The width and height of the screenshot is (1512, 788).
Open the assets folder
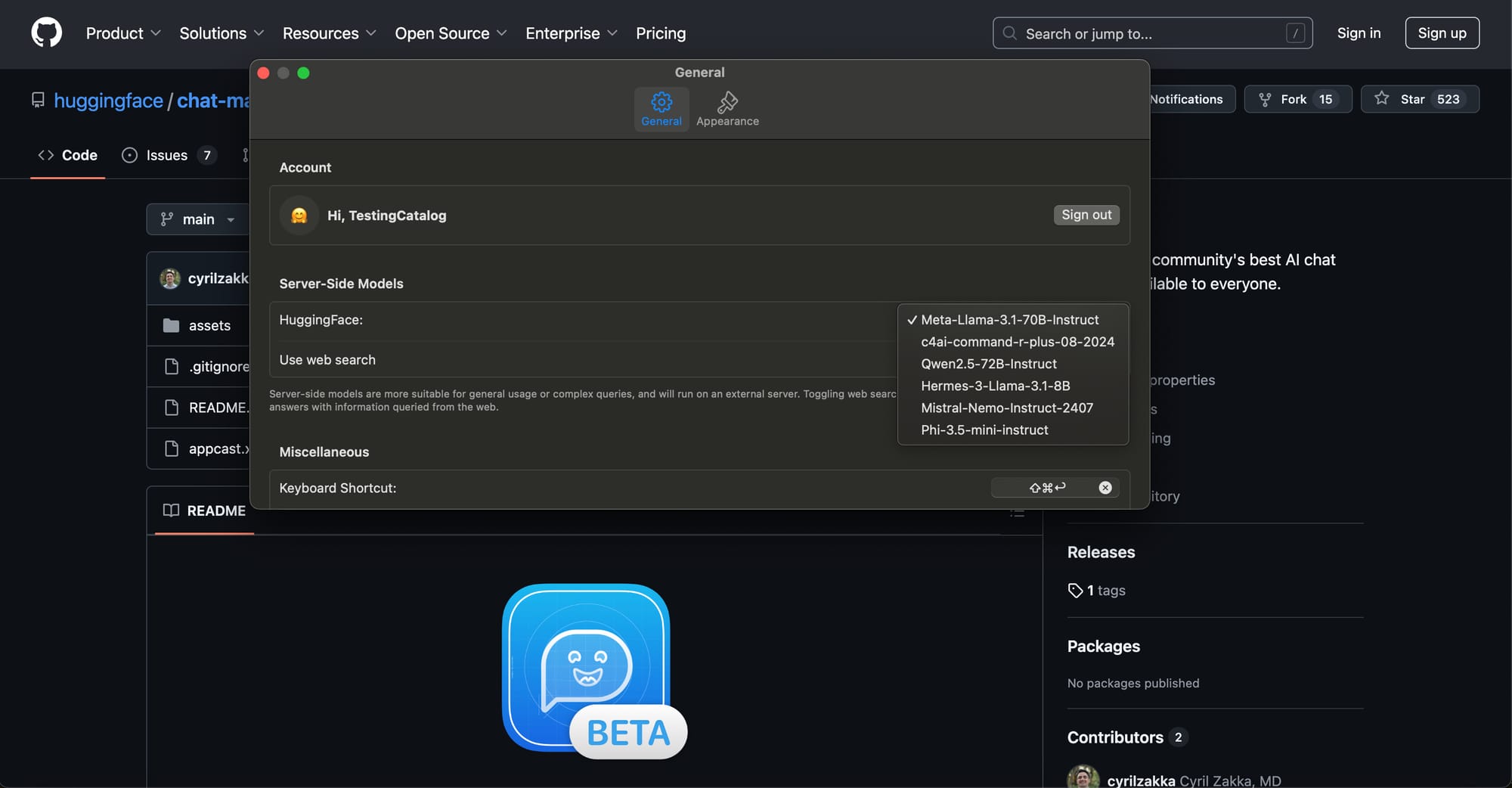point(209,326)
